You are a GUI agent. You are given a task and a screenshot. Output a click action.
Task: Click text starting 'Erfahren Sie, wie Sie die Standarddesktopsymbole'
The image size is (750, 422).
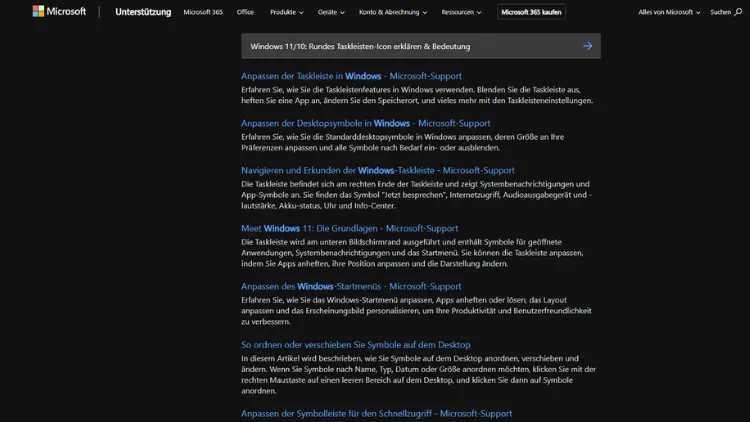(x=403, y=142)
